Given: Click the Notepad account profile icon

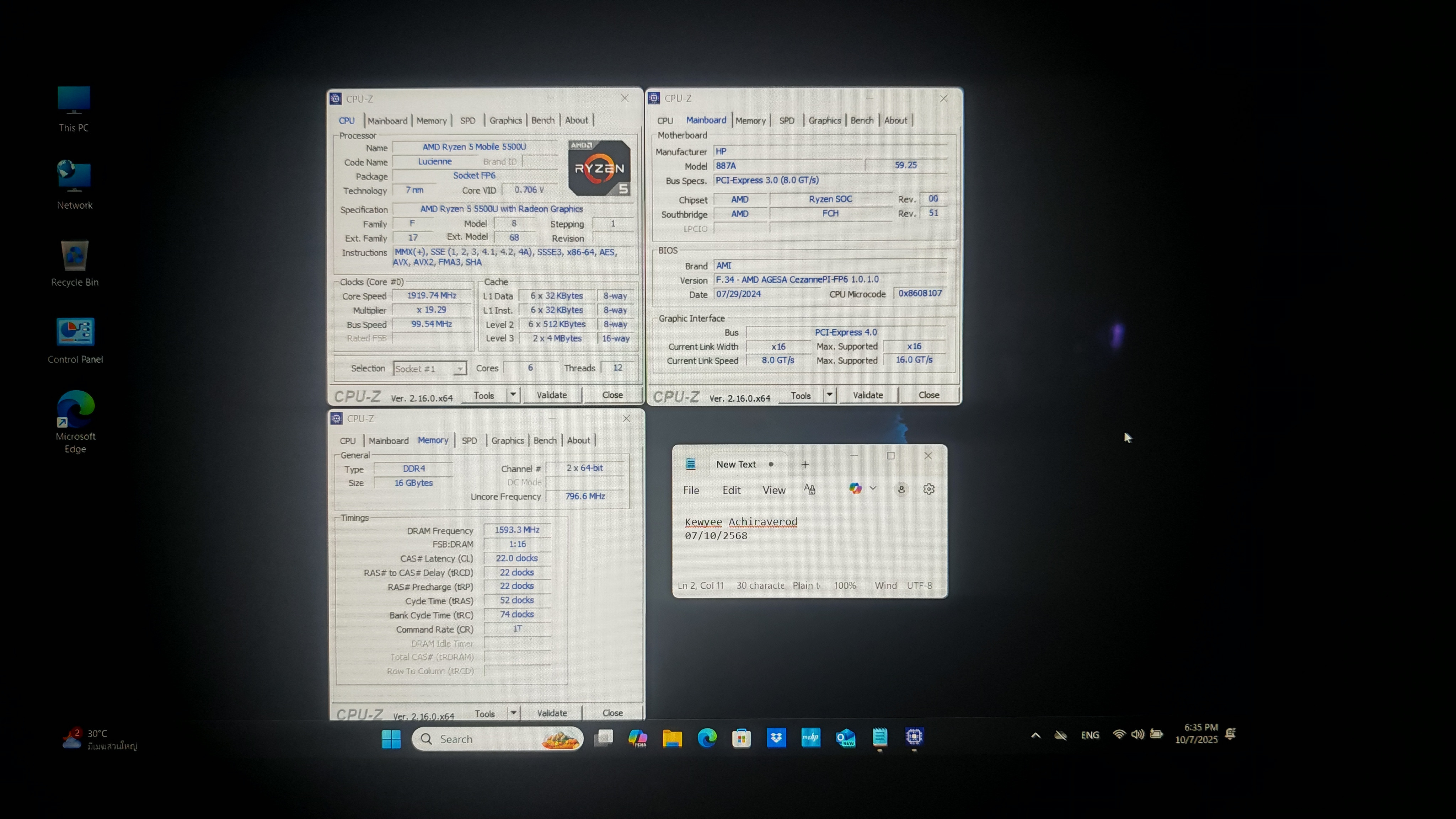Looking at the screenshot, I should coord(901,489).
